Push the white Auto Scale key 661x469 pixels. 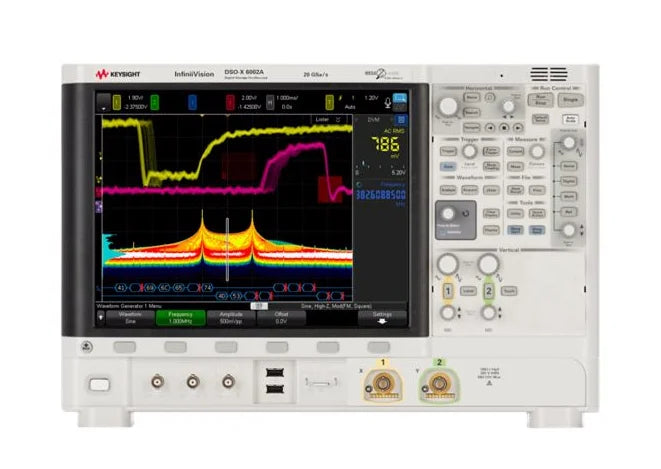570,119
